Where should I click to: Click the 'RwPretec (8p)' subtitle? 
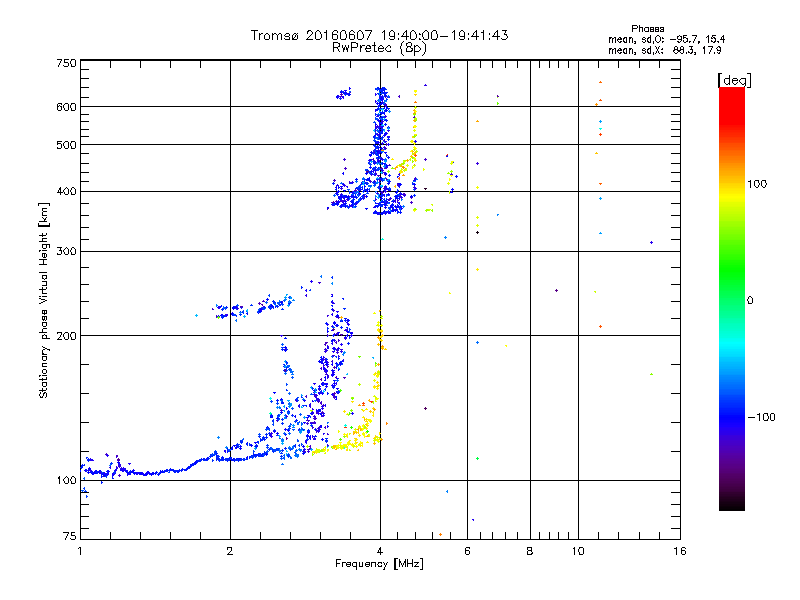[x=379, y=48]
